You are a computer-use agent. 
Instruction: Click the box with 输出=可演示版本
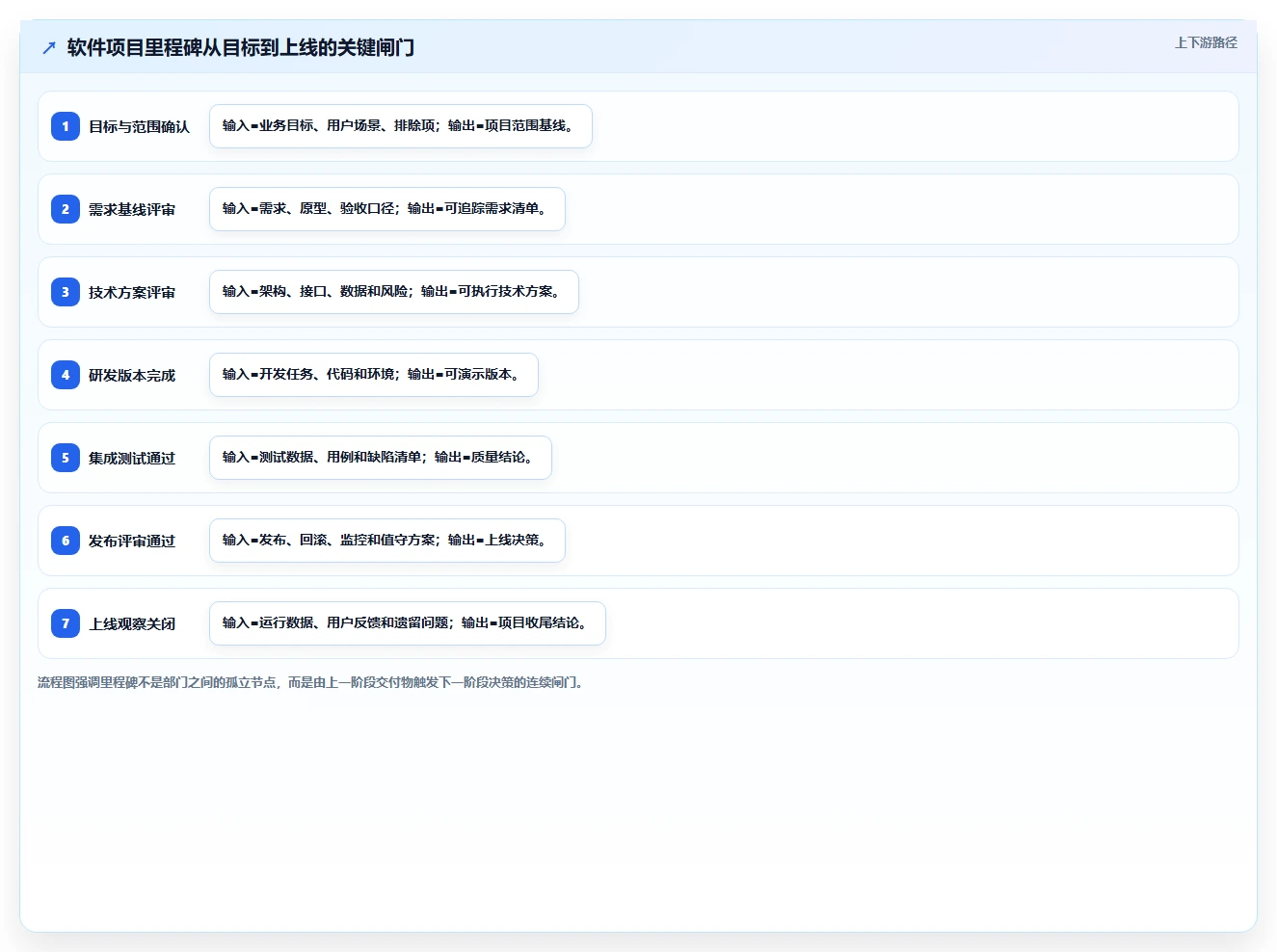pos(374,375)
